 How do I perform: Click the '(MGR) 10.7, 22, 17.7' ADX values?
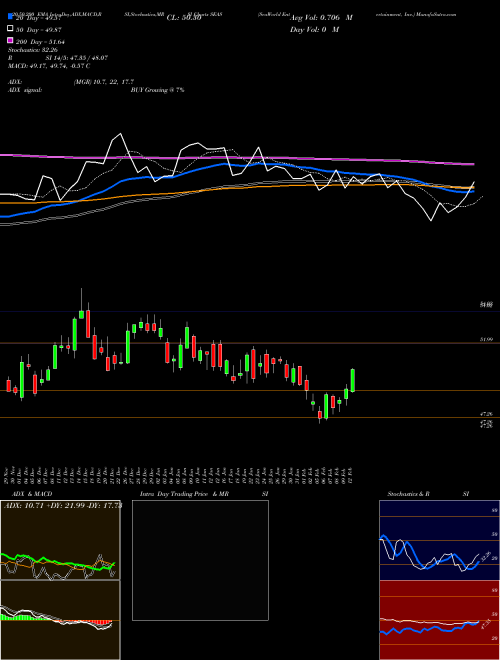pyautogui.click(x=104, y=82)
